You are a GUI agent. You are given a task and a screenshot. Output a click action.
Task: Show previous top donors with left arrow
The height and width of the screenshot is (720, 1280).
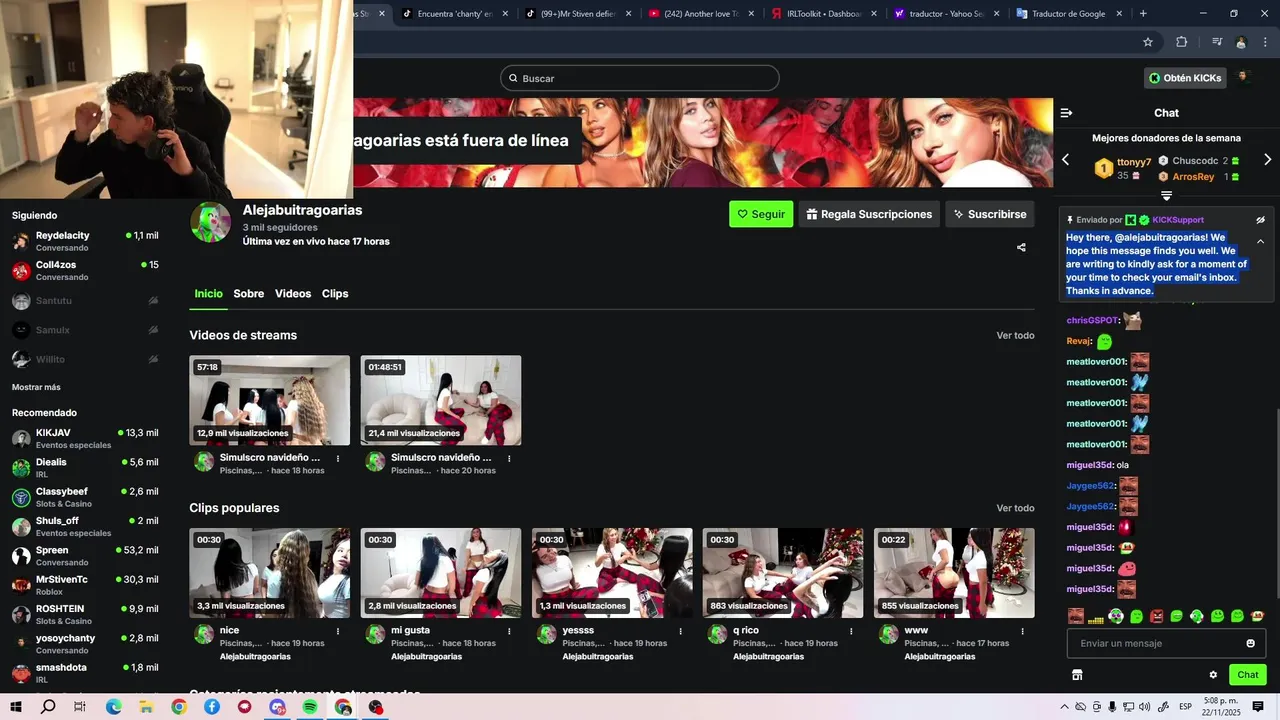pos(1065,160)
